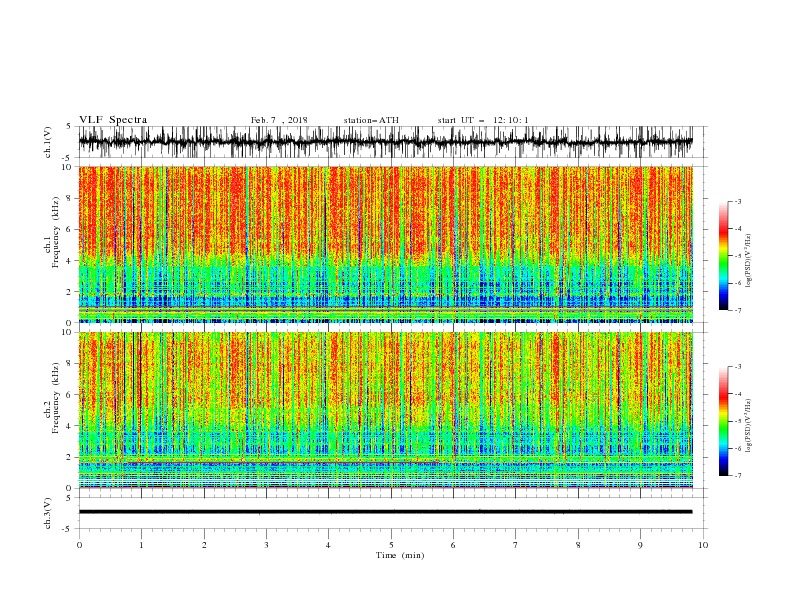Click time axis tick label "9"
The image size is (792, 612).
pyautogui.click(x=640, y=545)
